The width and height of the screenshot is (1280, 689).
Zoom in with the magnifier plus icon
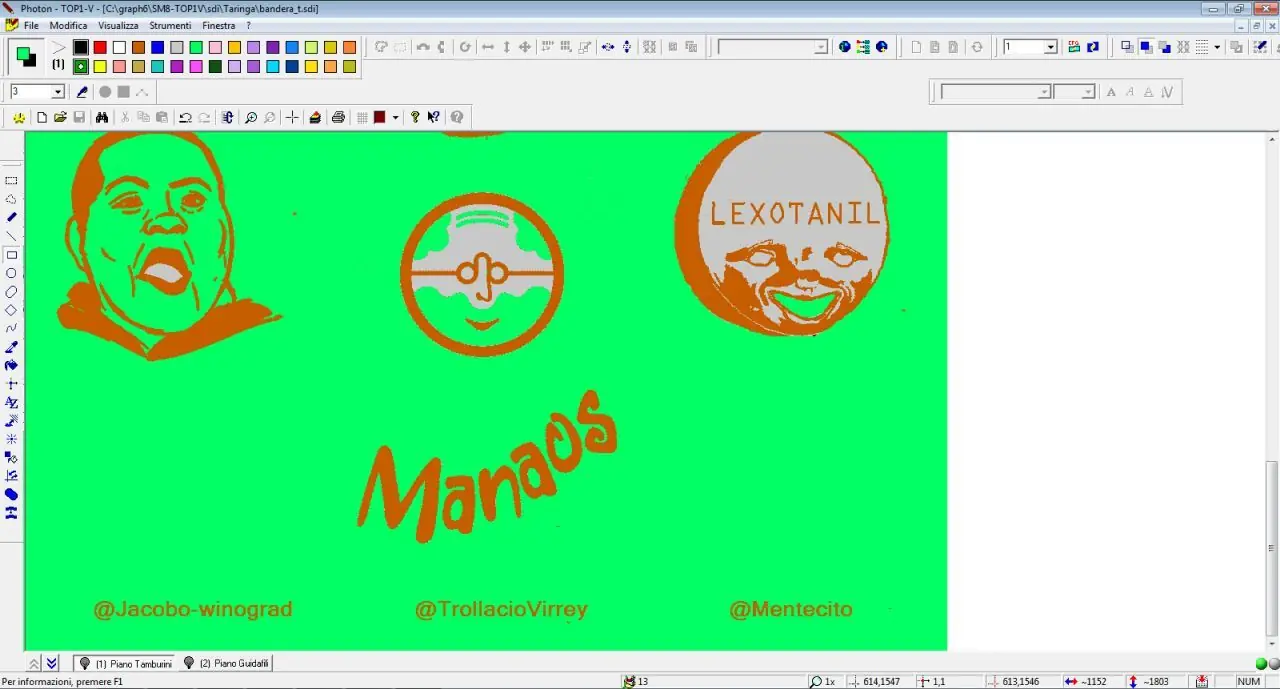(250, 117)
